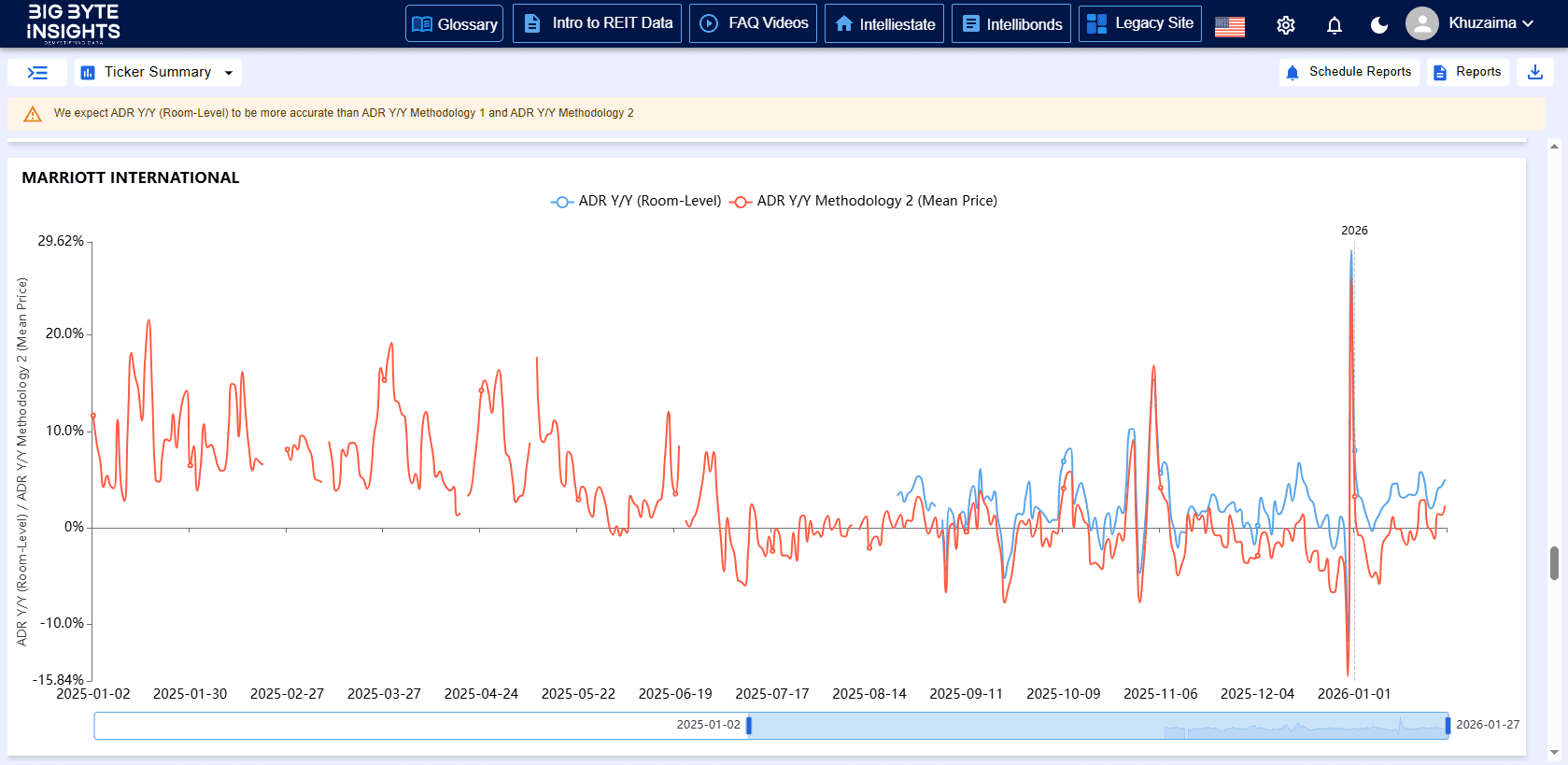
Task: Click y-axis label 29.62%
Action: click(61, 241)
